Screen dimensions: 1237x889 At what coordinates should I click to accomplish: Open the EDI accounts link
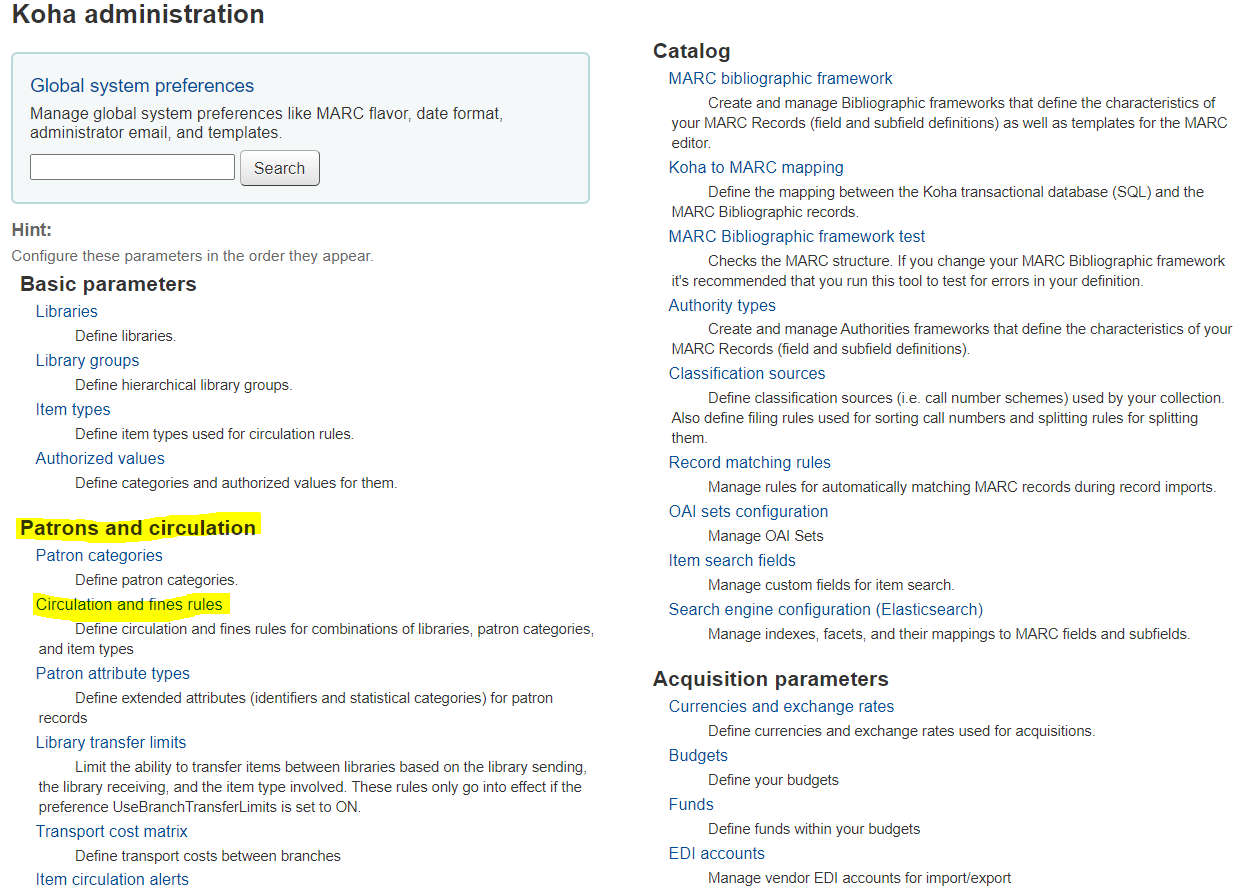point(717,854)
